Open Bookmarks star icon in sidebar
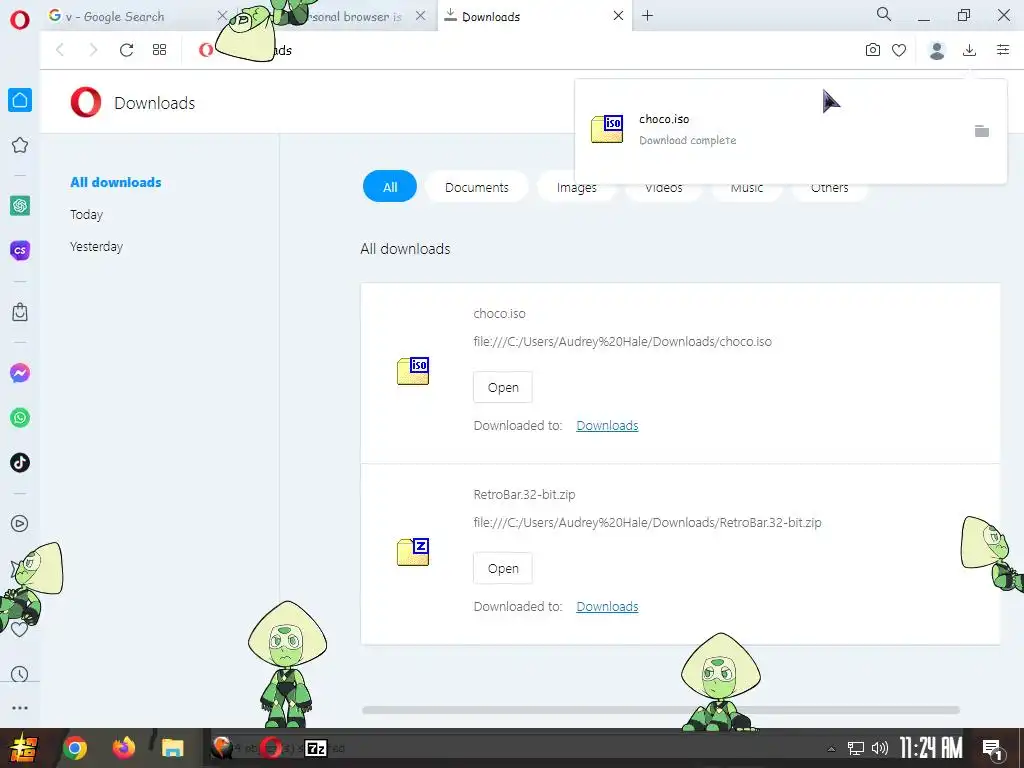The image size is (1024, 768). coord(20,145)
